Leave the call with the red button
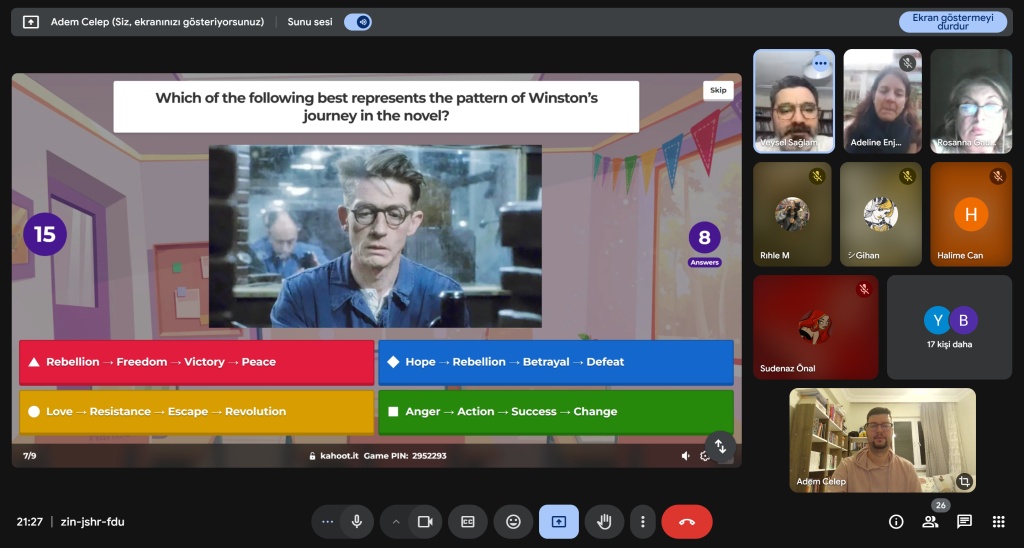The height and width of the screenshot is (548, 1024). (687, 522)
